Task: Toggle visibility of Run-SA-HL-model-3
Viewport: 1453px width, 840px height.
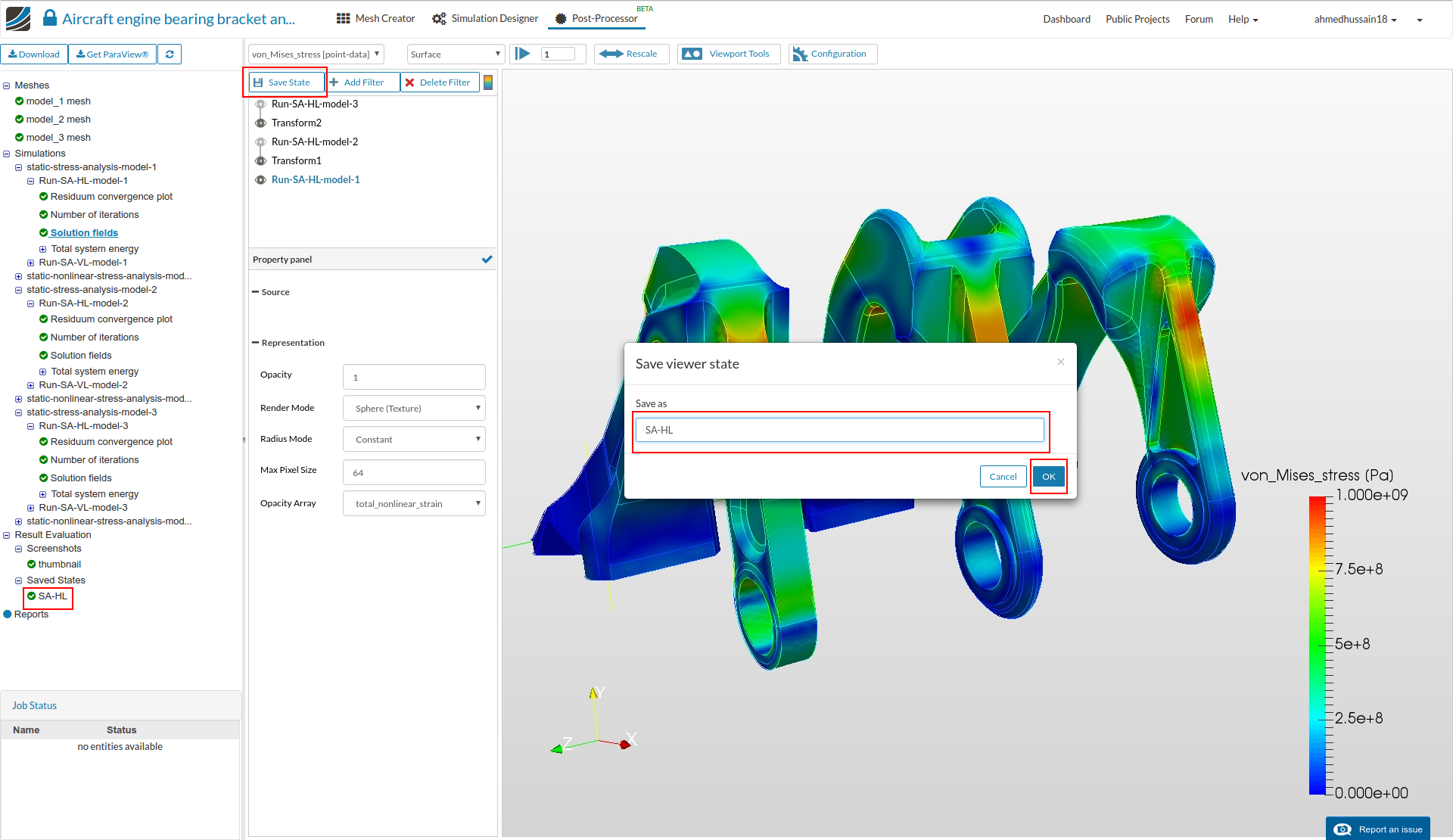Action: click(260, 104)
